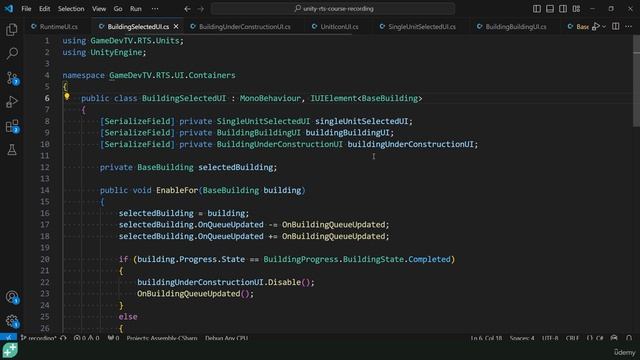Image resolution: width=640 pixels, height=360 pixels.
Task: Open the Search view in activity bar
Action: (12, 53)
